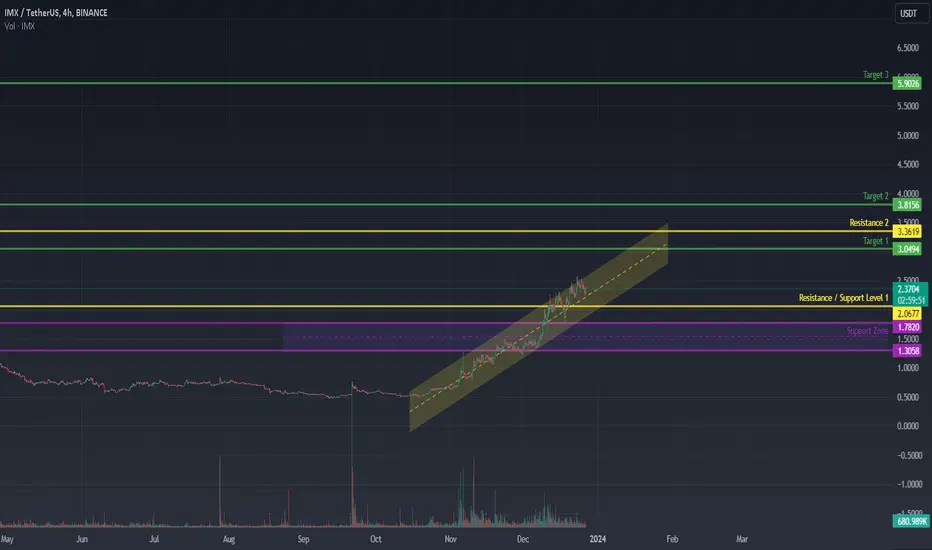Click the Feb date on time axis
932x550 pixels.
[x=672, y=539]
